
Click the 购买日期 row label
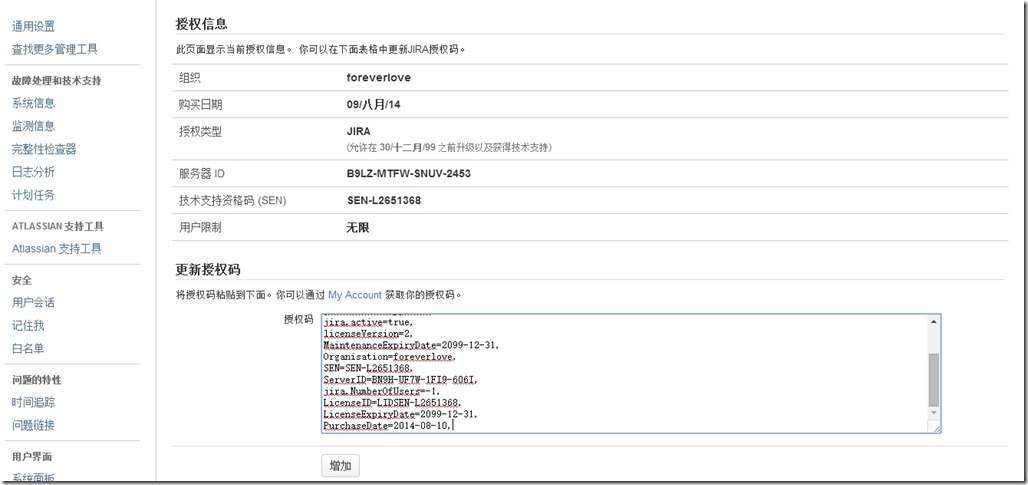[201, 105]
